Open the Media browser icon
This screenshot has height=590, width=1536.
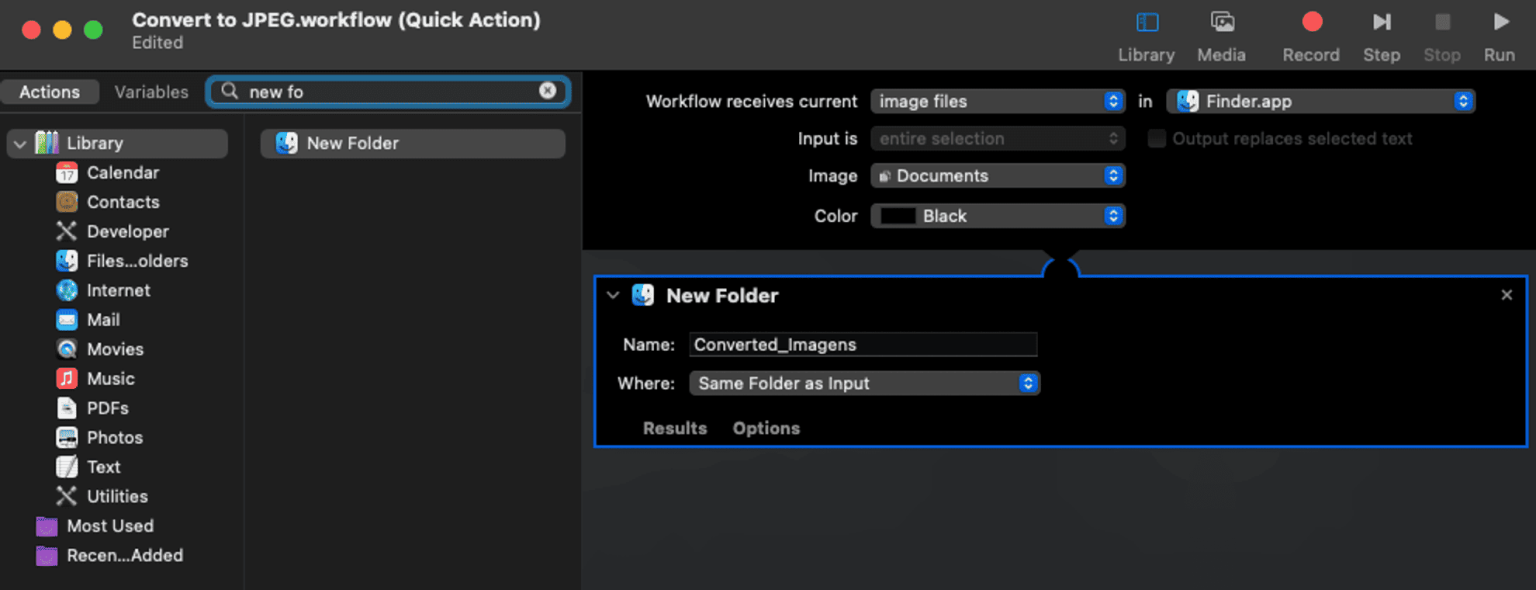coord(1221,23)
